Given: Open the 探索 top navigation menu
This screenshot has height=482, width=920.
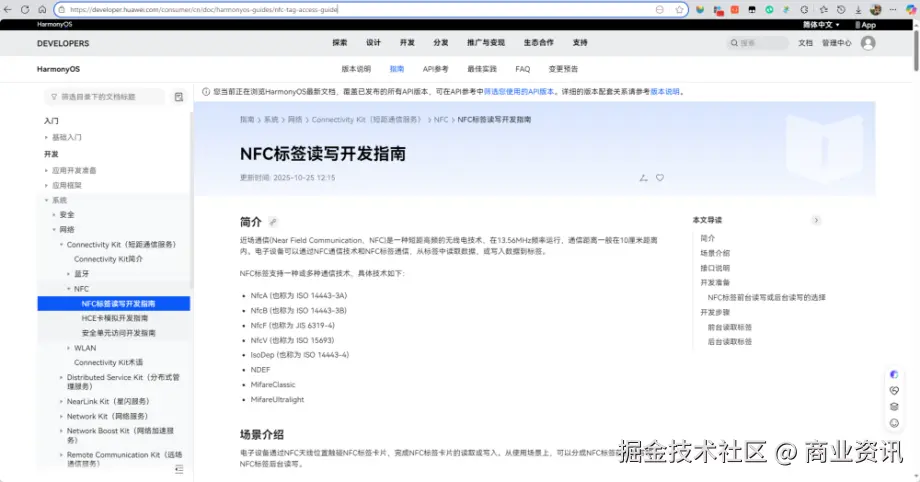Looking at the screenshot, I should pyautogui.click(x=340, y=43).
